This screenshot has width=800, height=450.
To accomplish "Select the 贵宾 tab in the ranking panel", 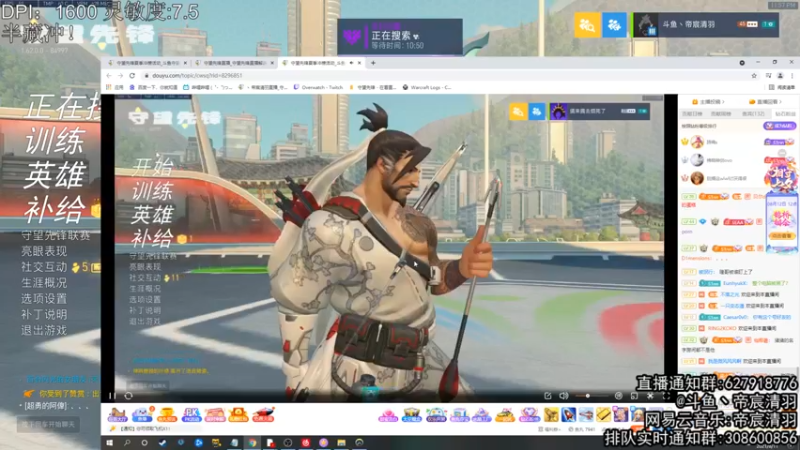I will 753,114.
